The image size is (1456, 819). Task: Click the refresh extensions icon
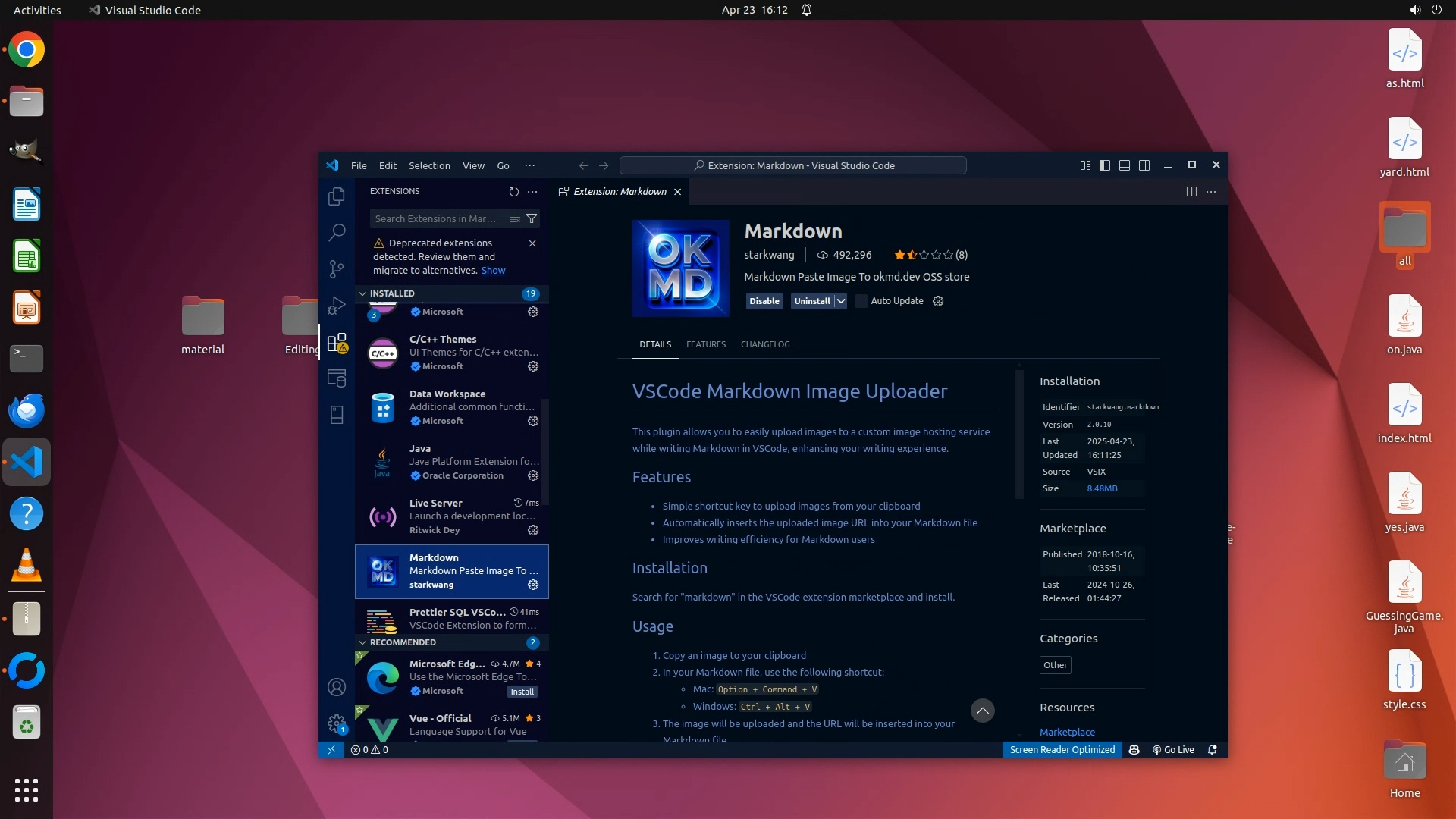(513, 192)
